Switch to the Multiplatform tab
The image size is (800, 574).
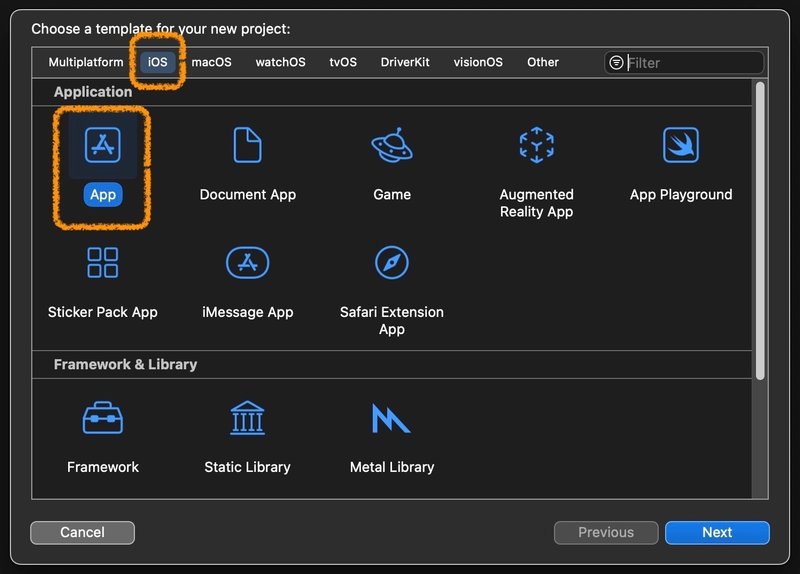86,62
